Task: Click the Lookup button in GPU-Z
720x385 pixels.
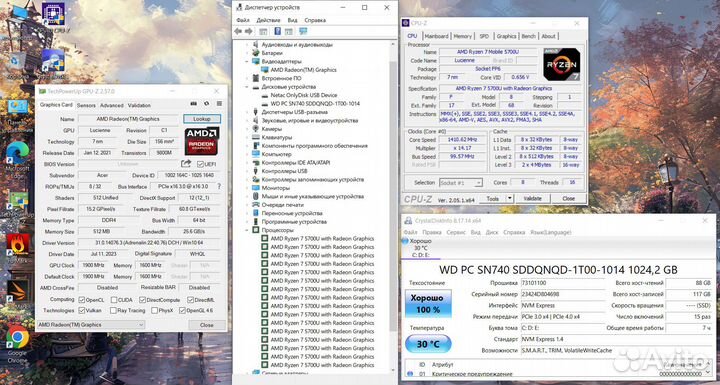Action: pyautogui.click(x=202, y=119)
